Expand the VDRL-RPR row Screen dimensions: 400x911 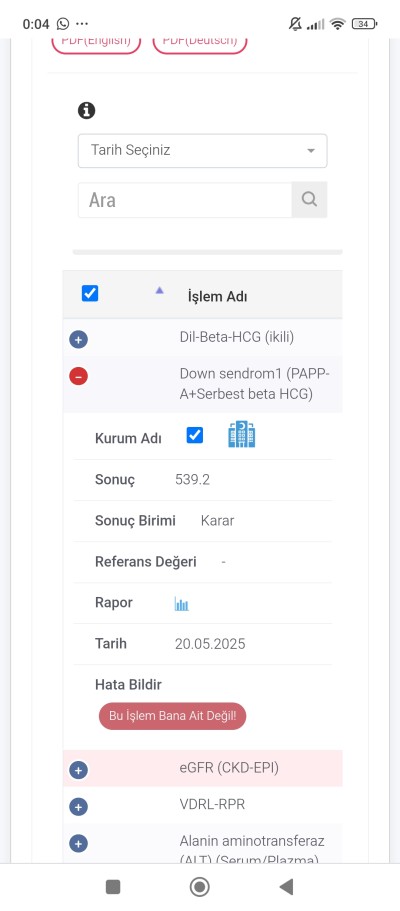(x=78, y=807)
